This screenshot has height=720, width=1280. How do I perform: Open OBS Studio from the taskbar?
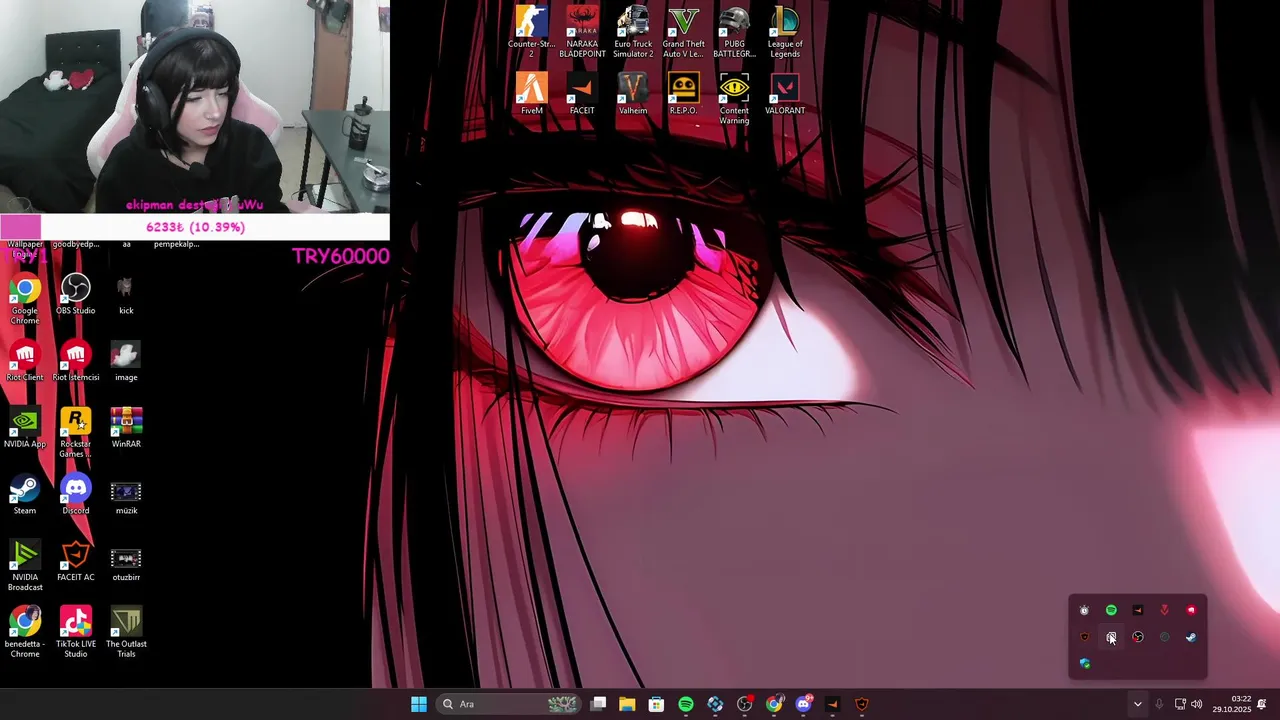(744, 704)
